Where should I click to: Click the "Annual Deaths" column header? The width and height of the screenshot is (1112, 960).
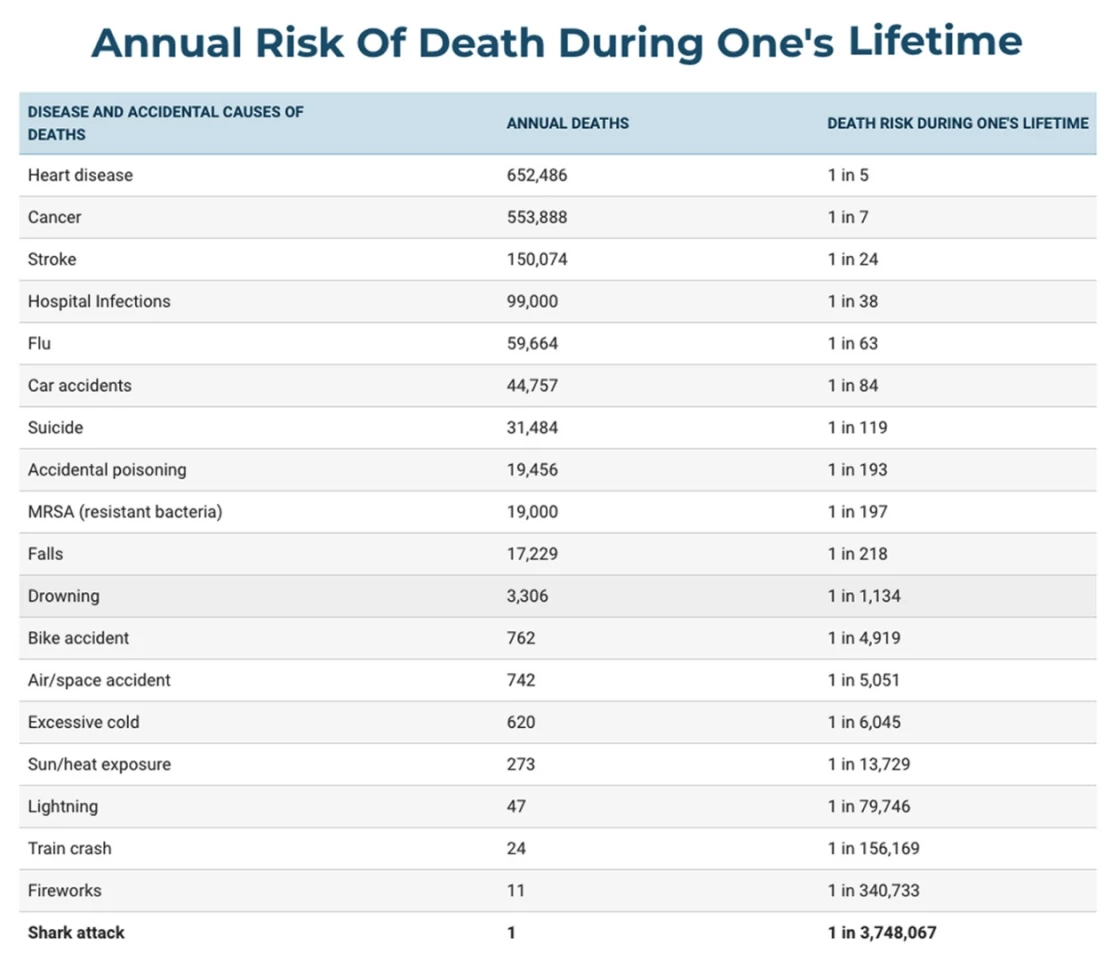point(567,123)
